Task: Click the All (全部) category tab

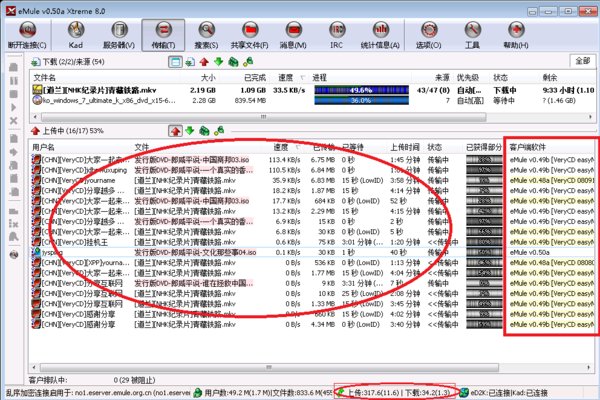Action: [583, 61]
